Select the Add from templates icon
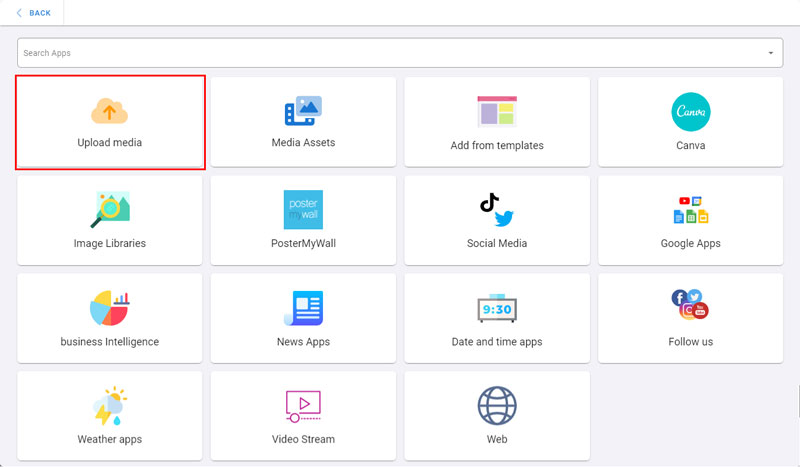The image size is (800, 467). click(497, 111)
